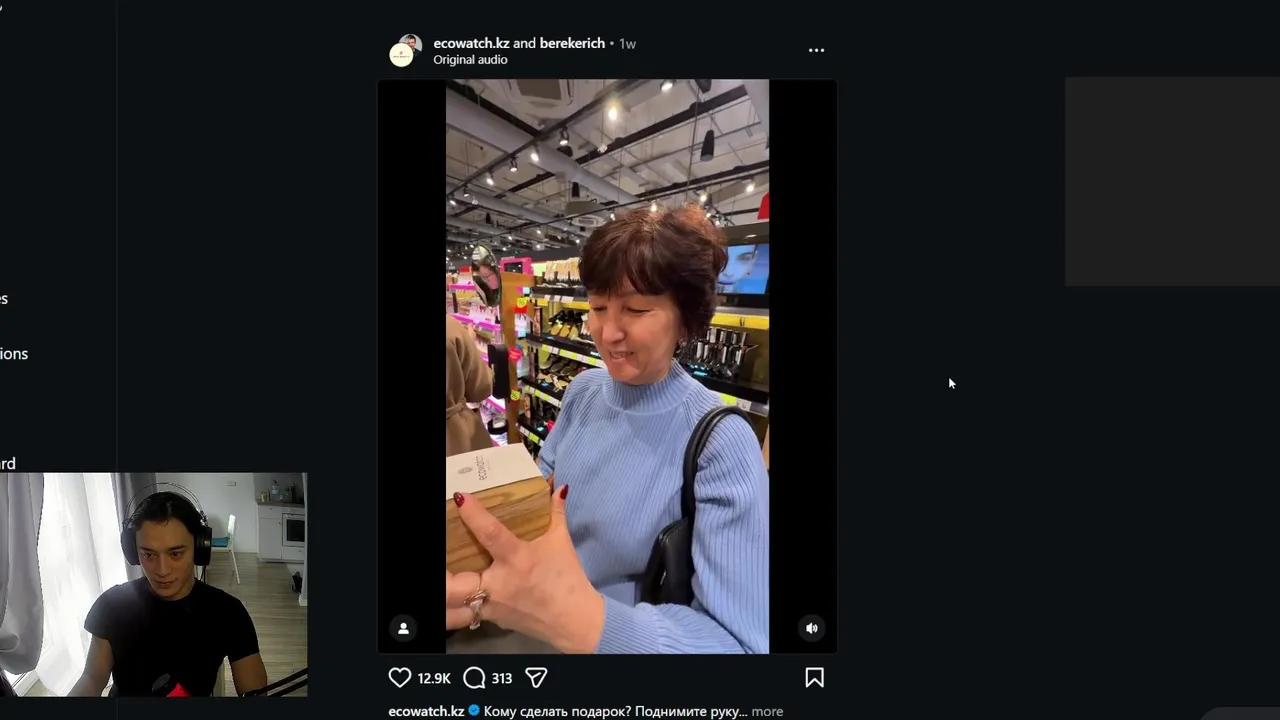Pause the reel by clicking the video
This screenshot has height=720, width=1280.
607,366
